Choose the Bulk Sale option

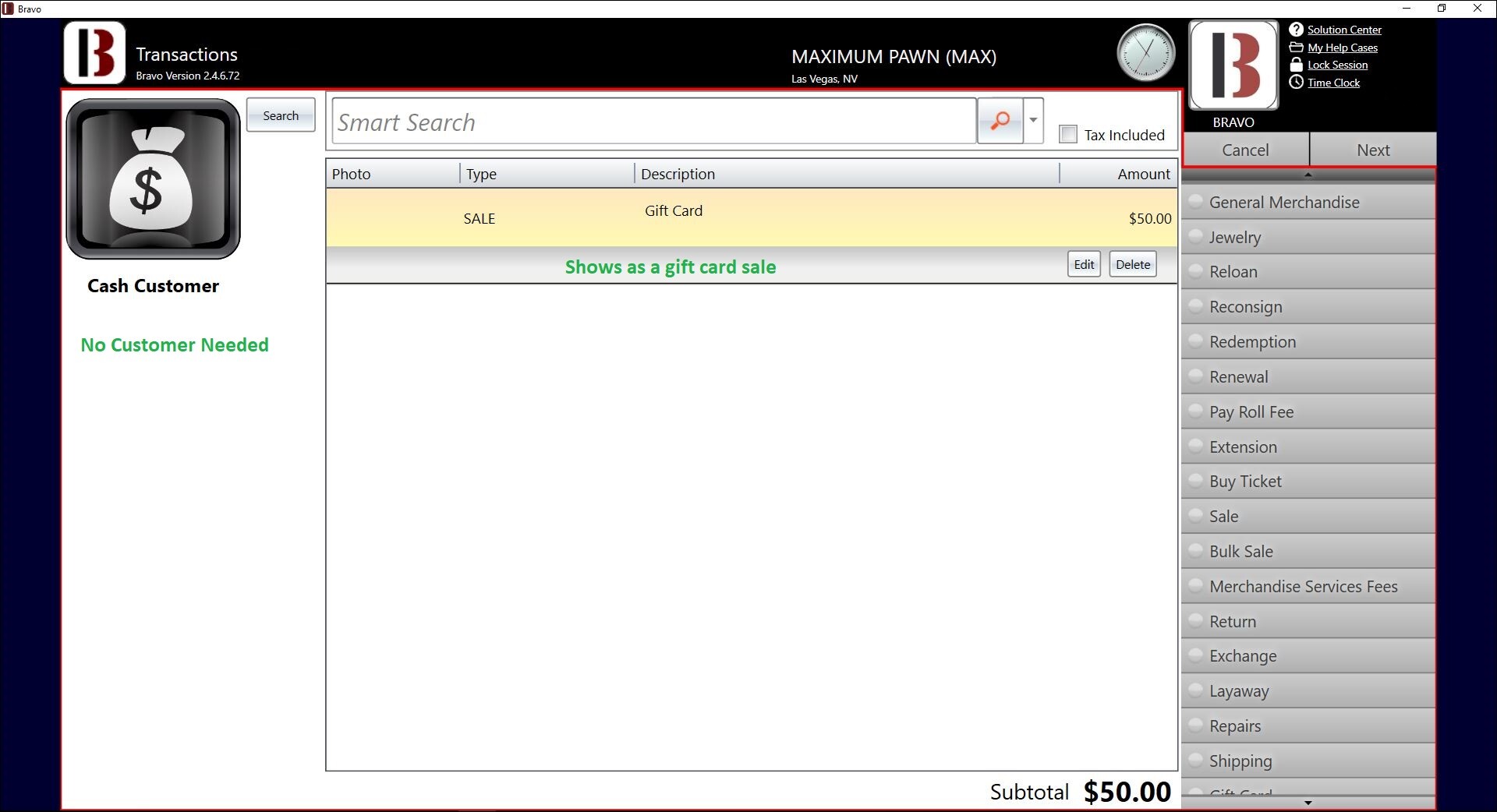point(1308,552)
